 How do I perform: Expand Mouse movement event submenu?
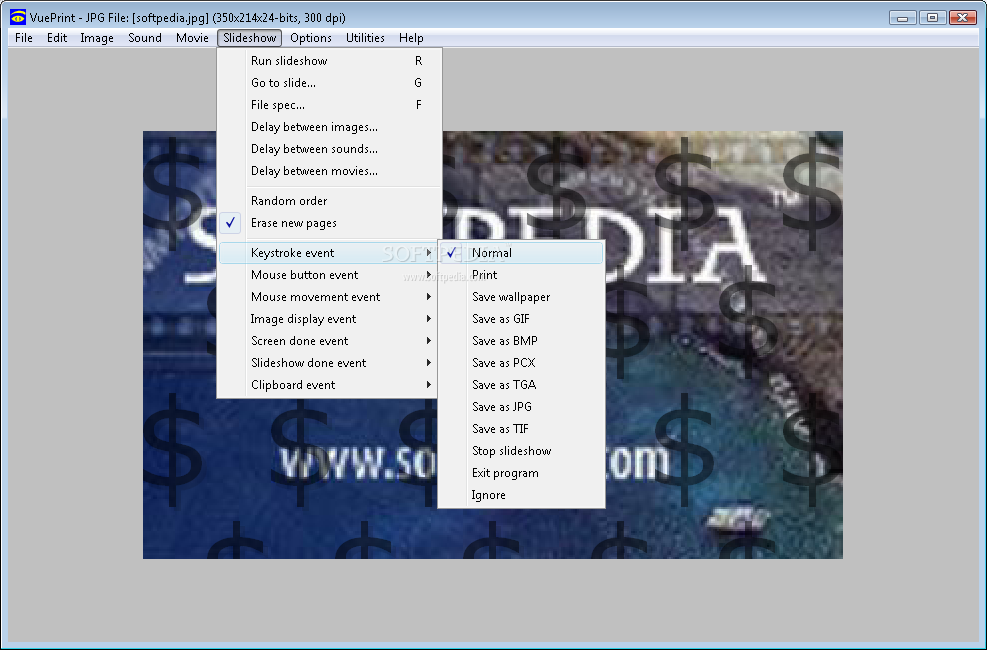click(329, 297)
